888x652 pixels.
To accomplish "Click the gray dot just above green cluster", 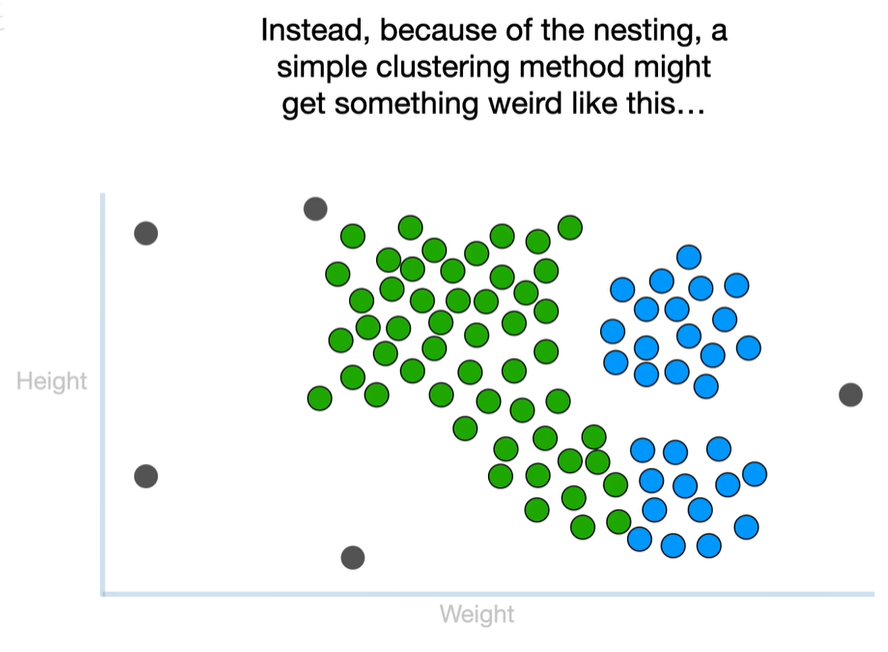I will click(x=315, y=209).
